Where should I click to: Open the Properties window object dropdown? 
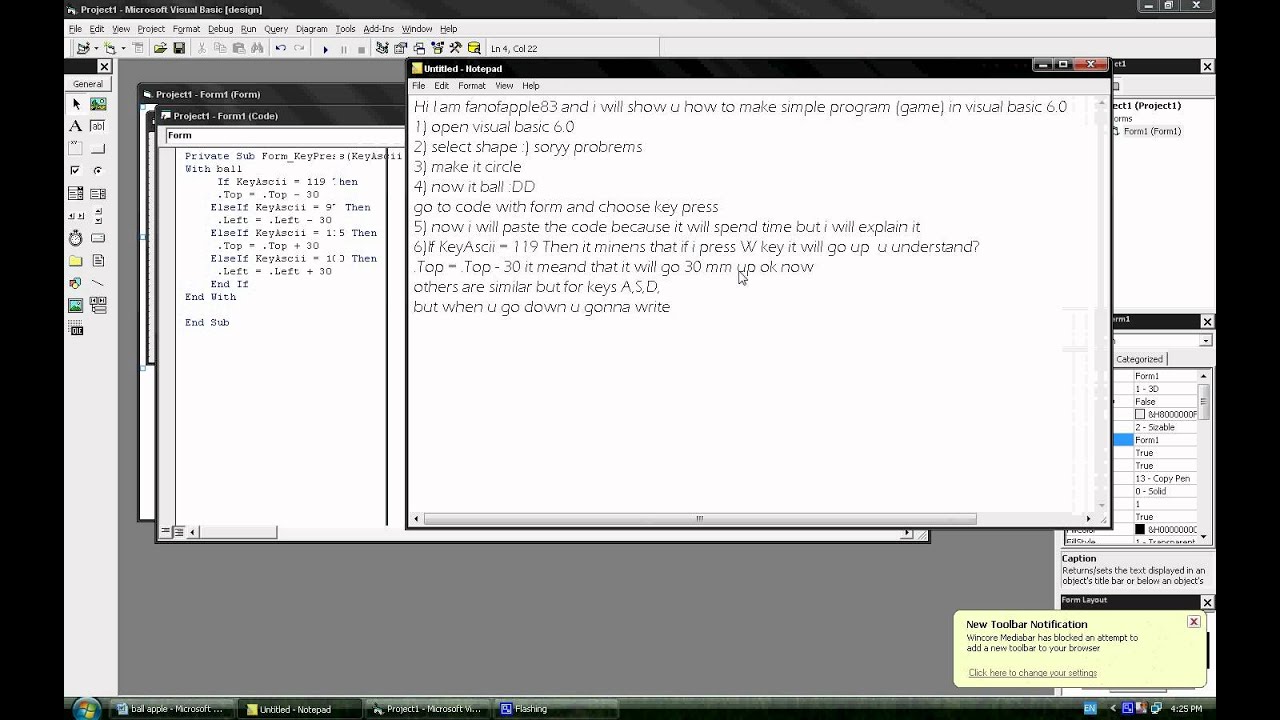coord(1206,340)
